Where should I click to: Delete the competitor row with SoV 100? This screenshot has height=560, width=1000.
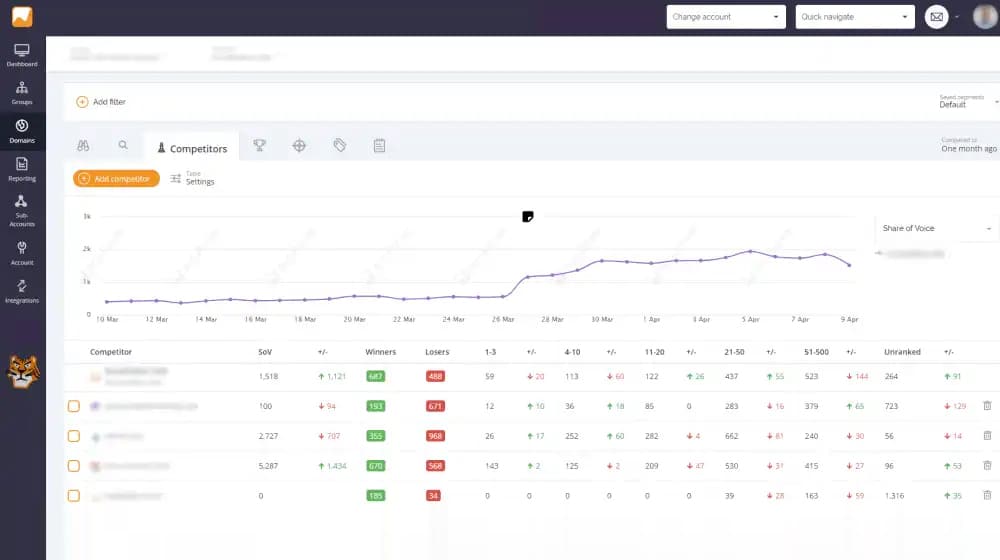[x=987, y=406]
